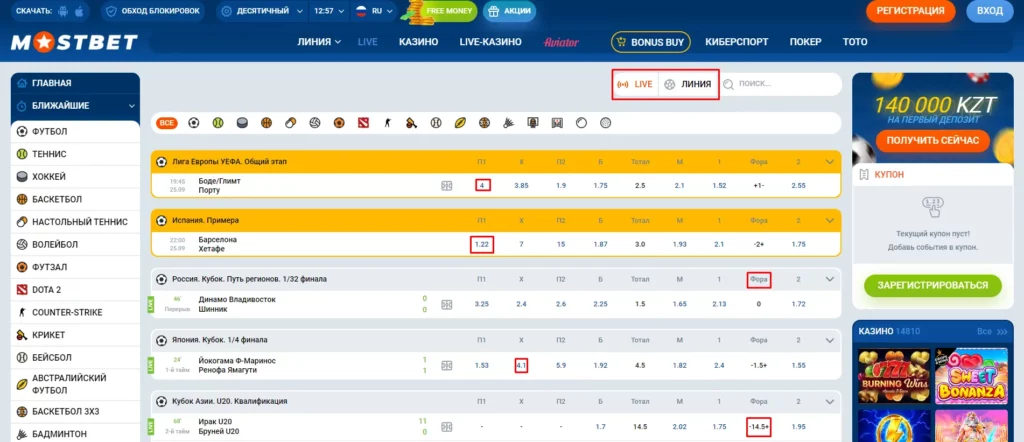Select the ВСЕ filter for all sports
The width and height of the screenshot is (1024, 442).
[167, 123]
